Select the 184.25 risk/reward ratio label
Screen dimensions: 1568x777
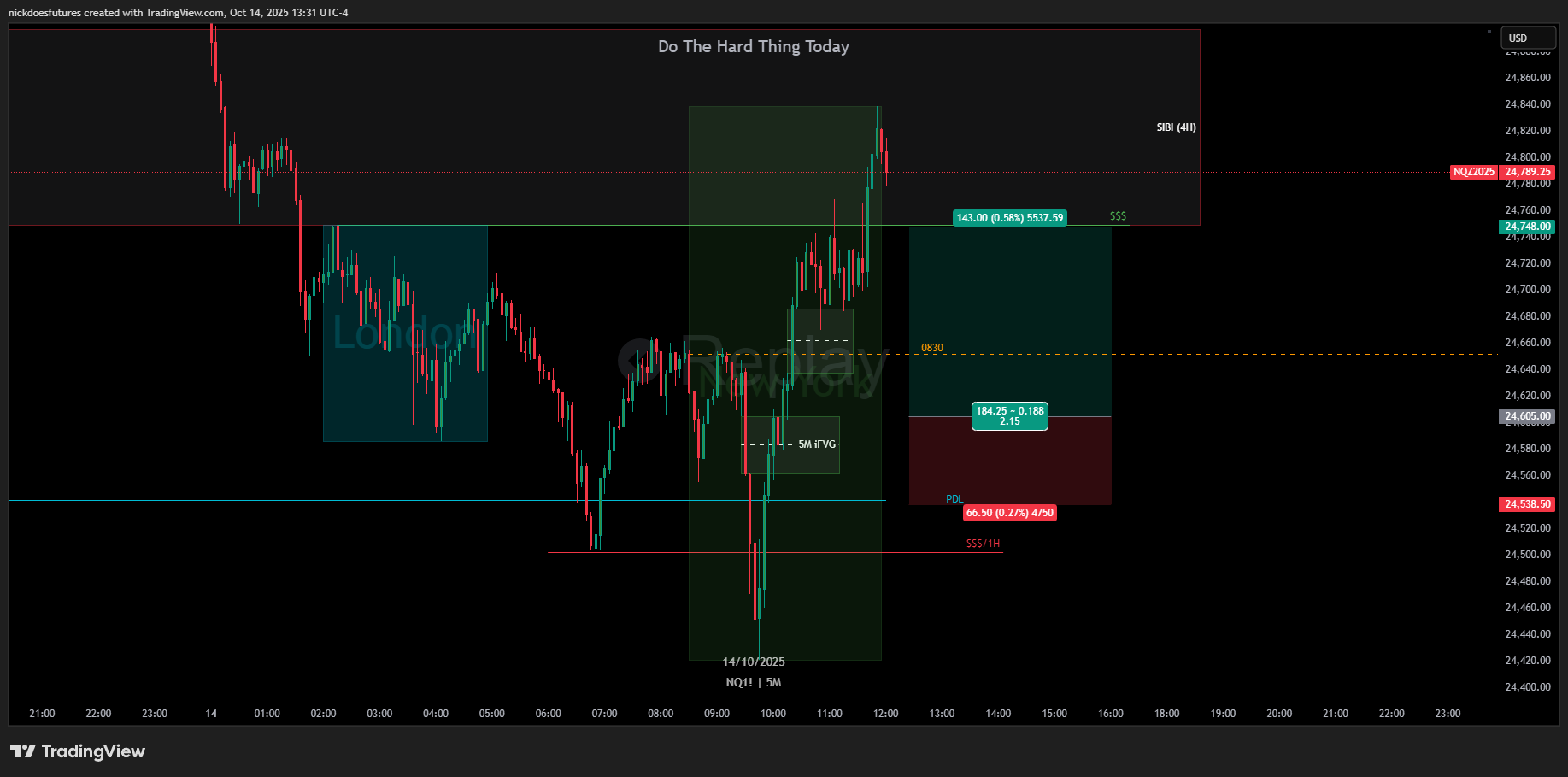pyautogui.click(x=1009, y=416)
